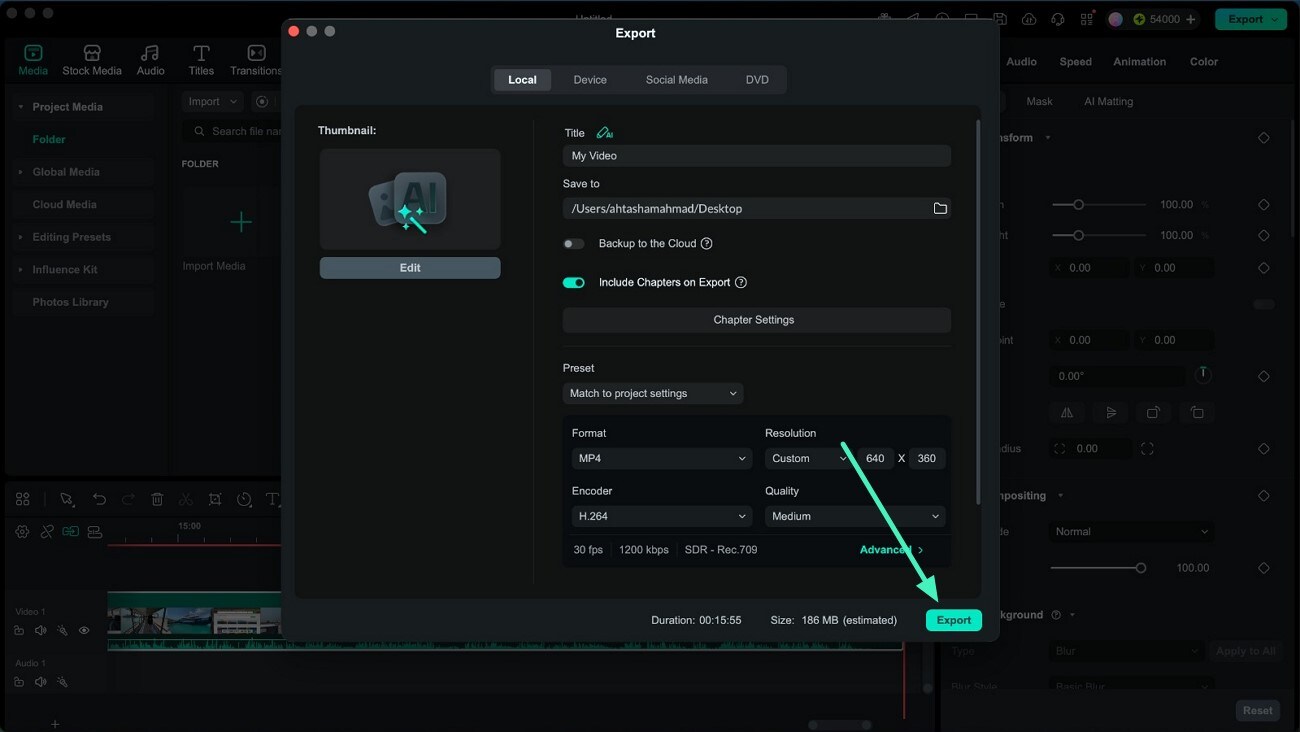1300x732 pixels.
Task: Click the magnetic unlink icon on timeline
Action: [x=47, y=532]
